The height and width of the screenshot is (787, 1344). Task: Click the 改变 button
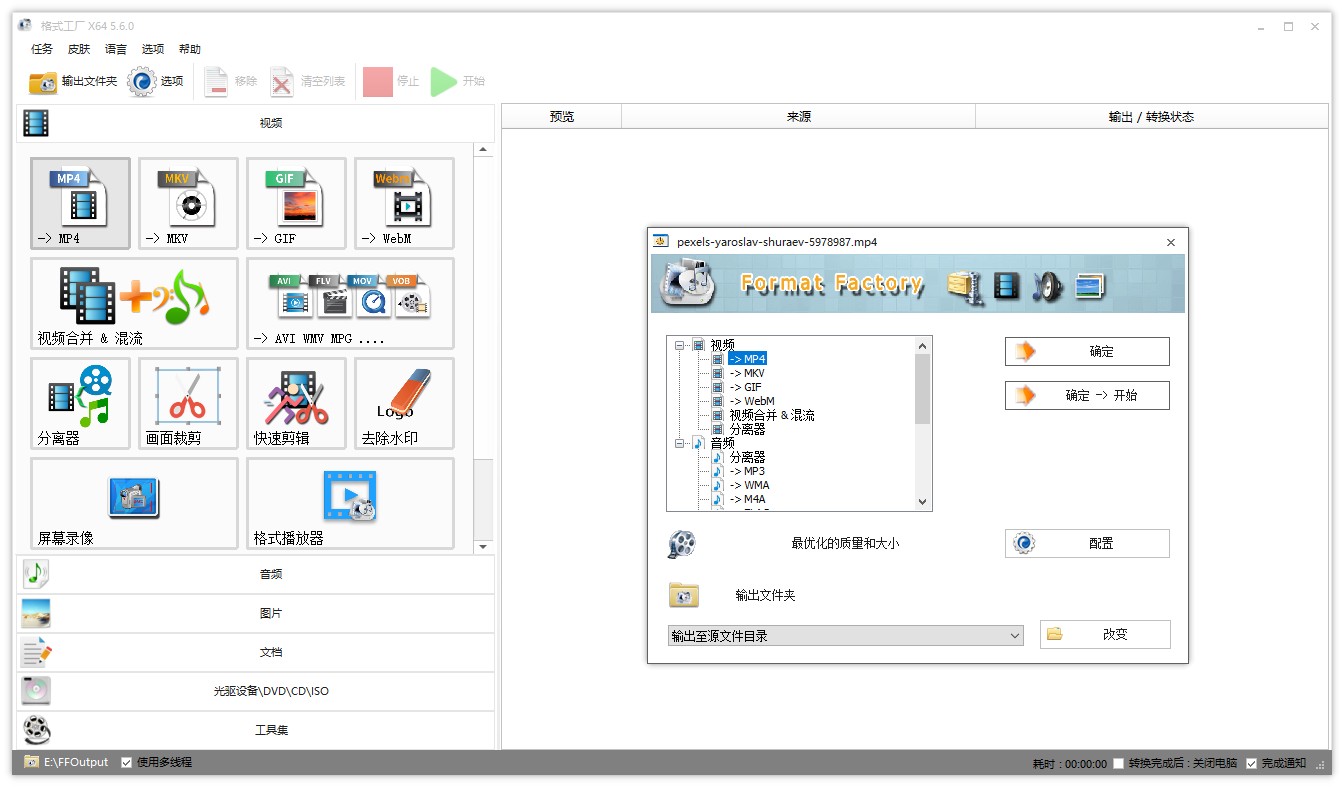point(1105,635)
